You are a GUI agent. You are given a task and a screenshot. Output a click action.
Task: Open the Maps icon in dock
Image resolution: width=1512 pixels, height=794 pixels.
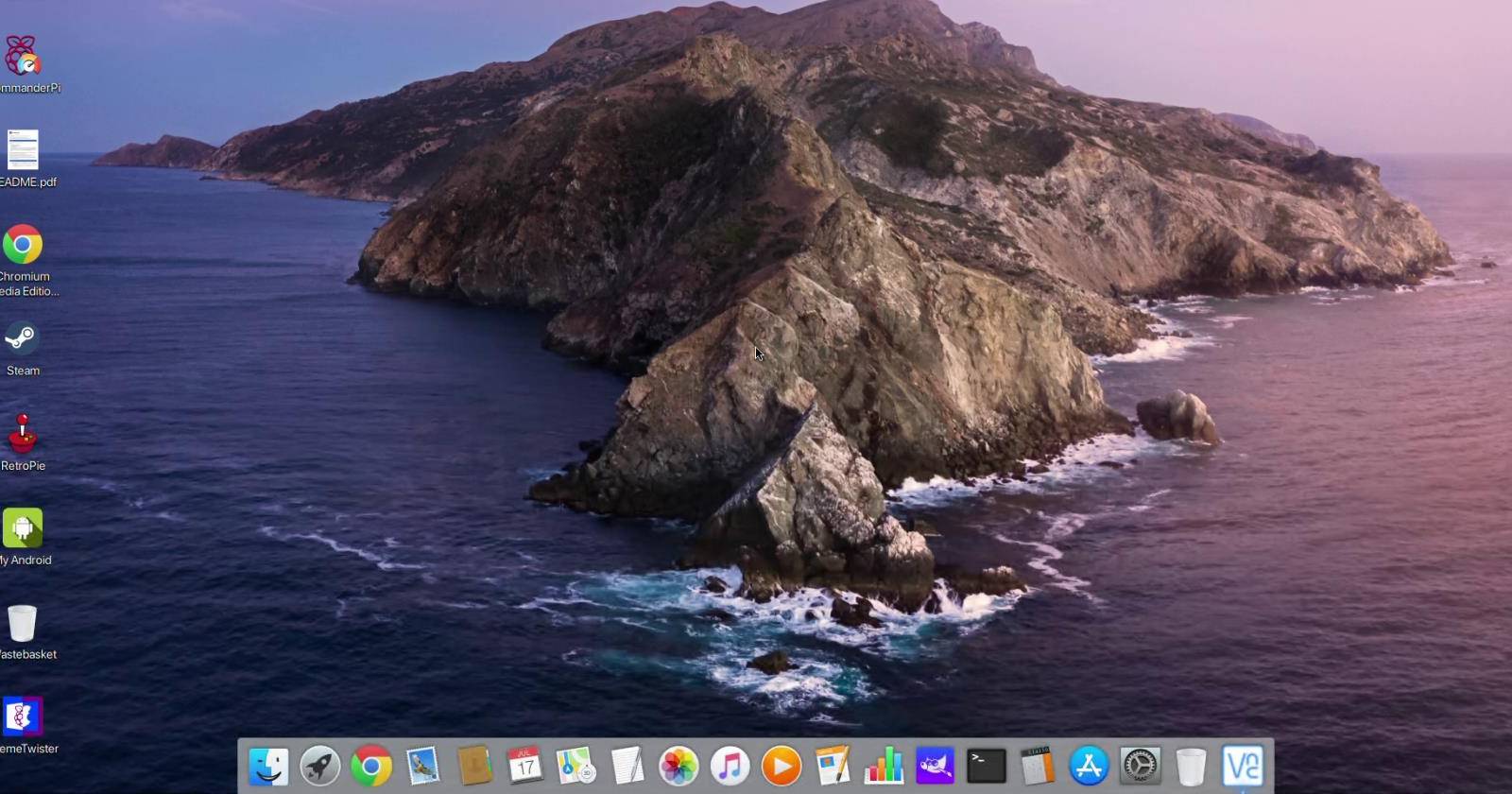click(576, 766)
